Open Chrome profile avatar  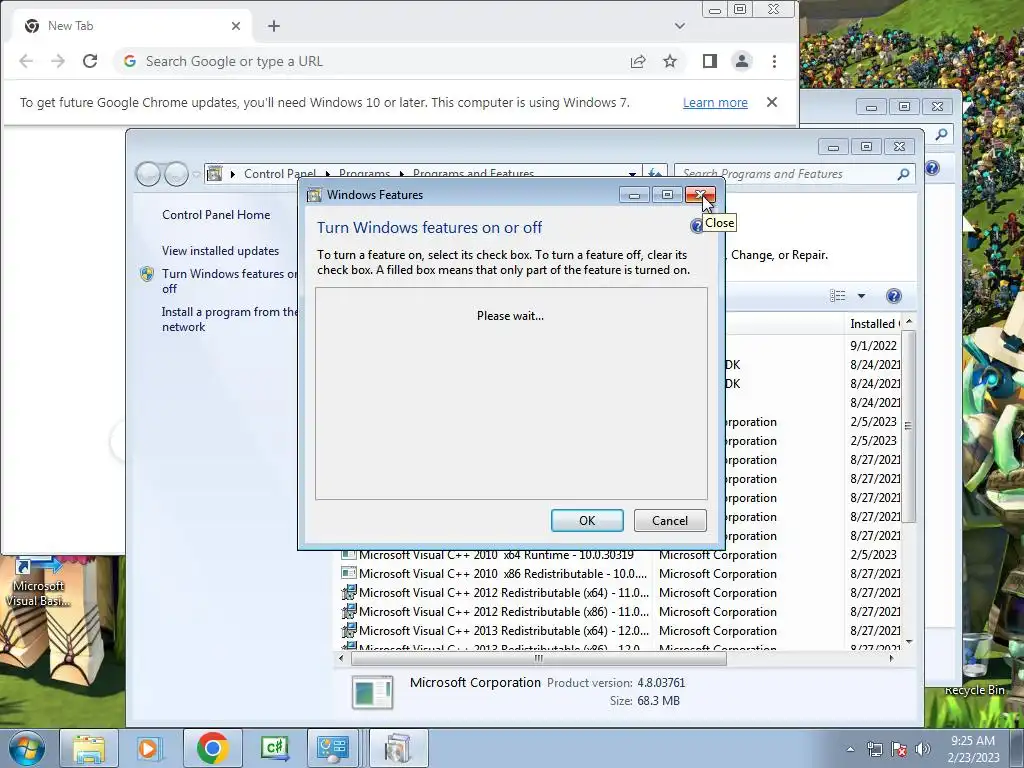[742, 61]
